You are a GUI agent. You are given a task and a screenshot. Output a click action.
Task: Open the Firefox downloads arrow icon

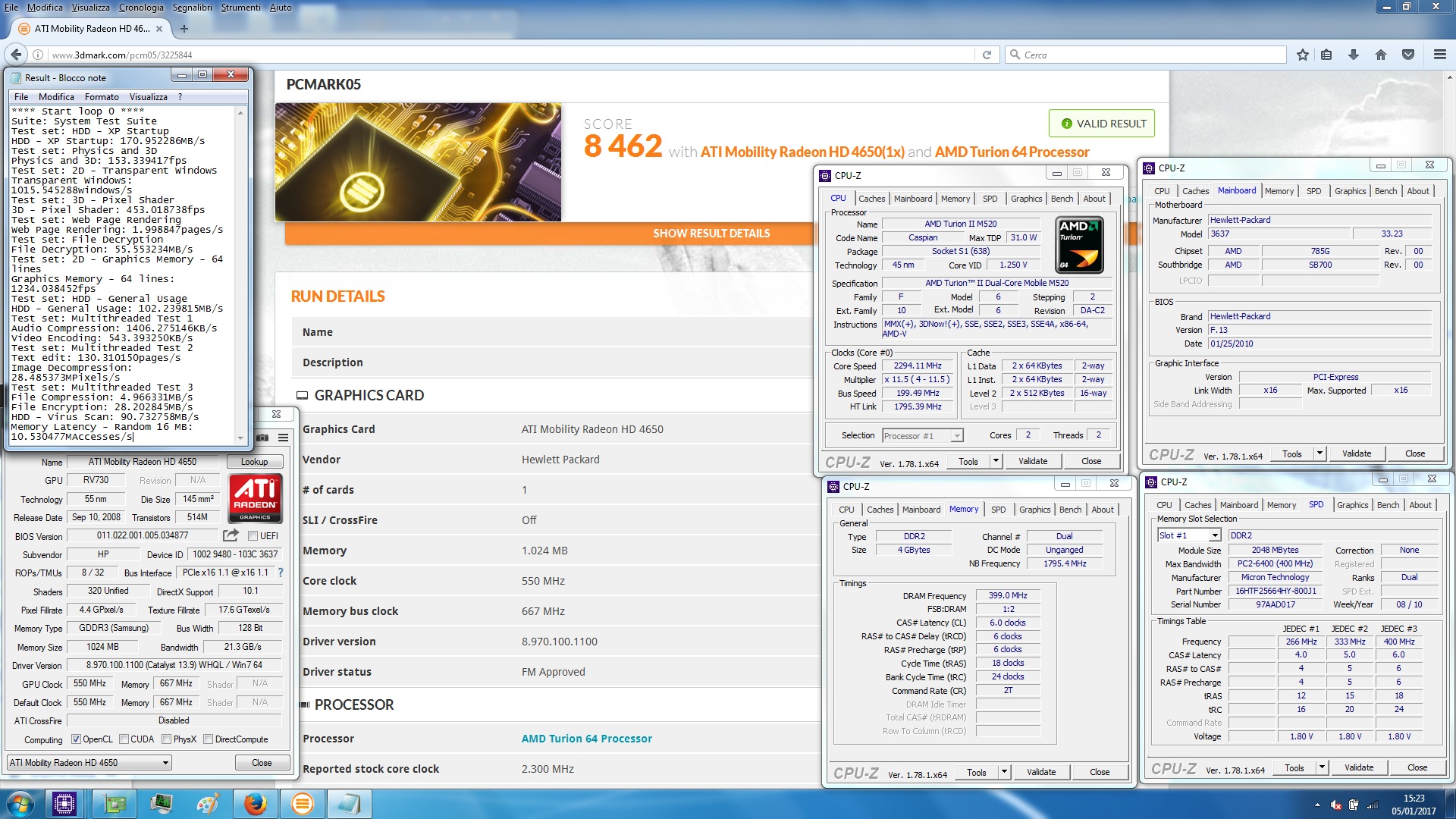1354,55
